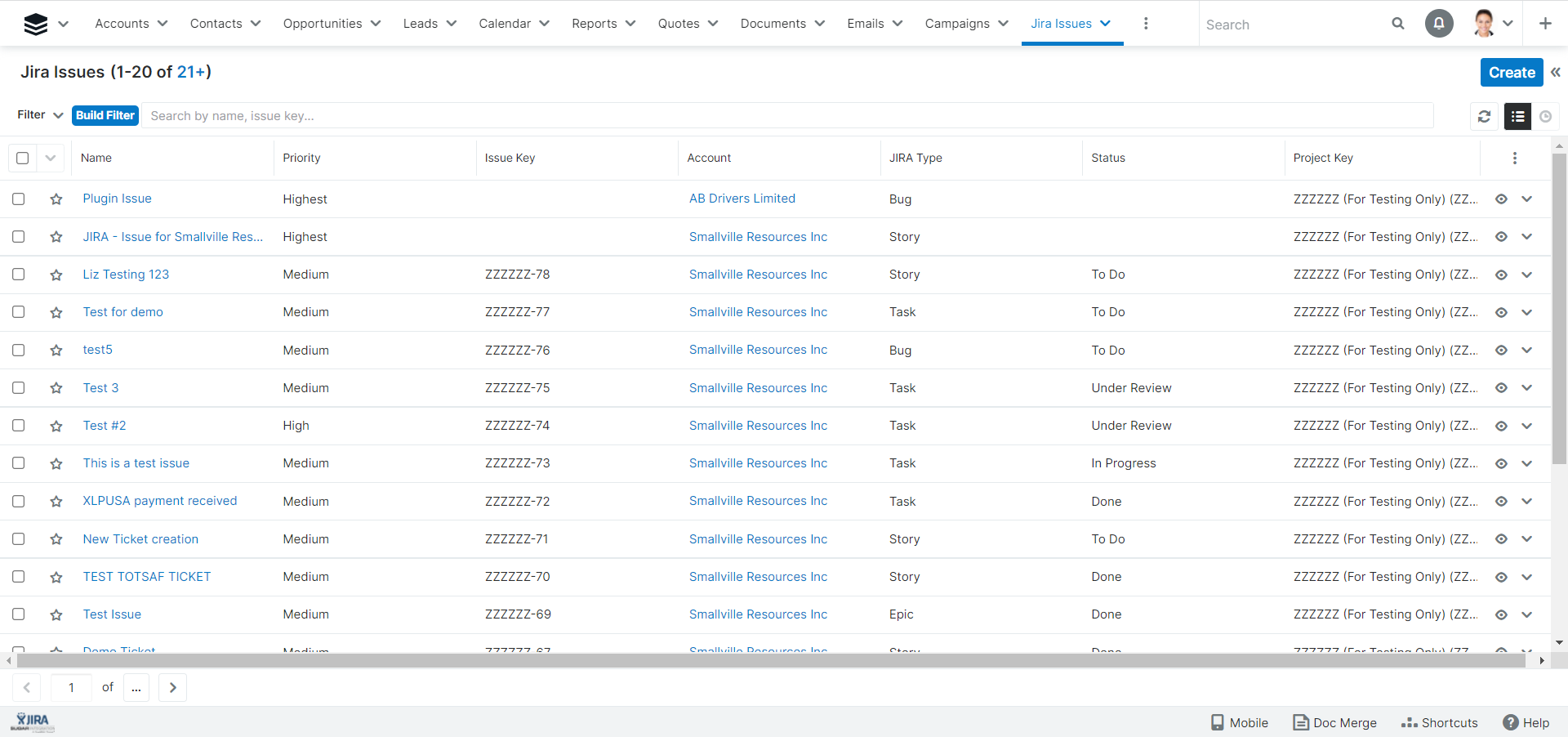Image resolution: width=1568 pixels, height=737 pixels.
Task: Go to the Campaigns module
Action: pos(957,24)
